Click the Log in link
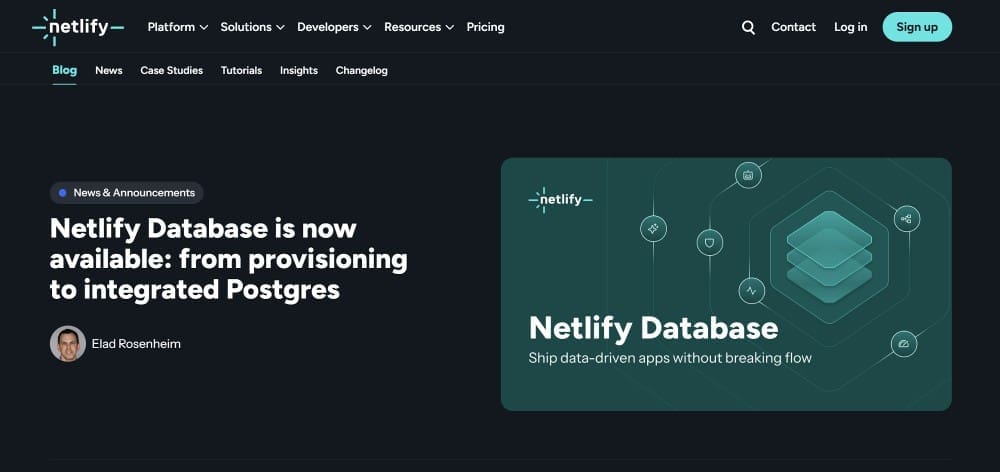The image size is (1000, 472). click(x=851, y=27)
